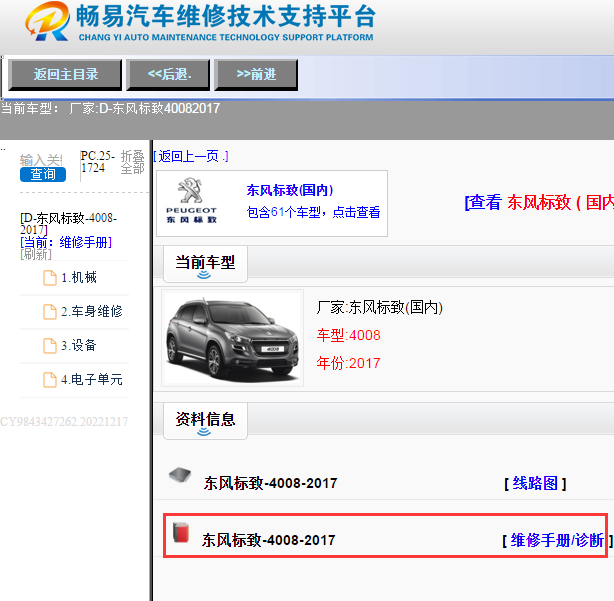Viewport: 614px width, 601px height.
Task: Click the PC.25-1724 text
Action: click(98, 162)
